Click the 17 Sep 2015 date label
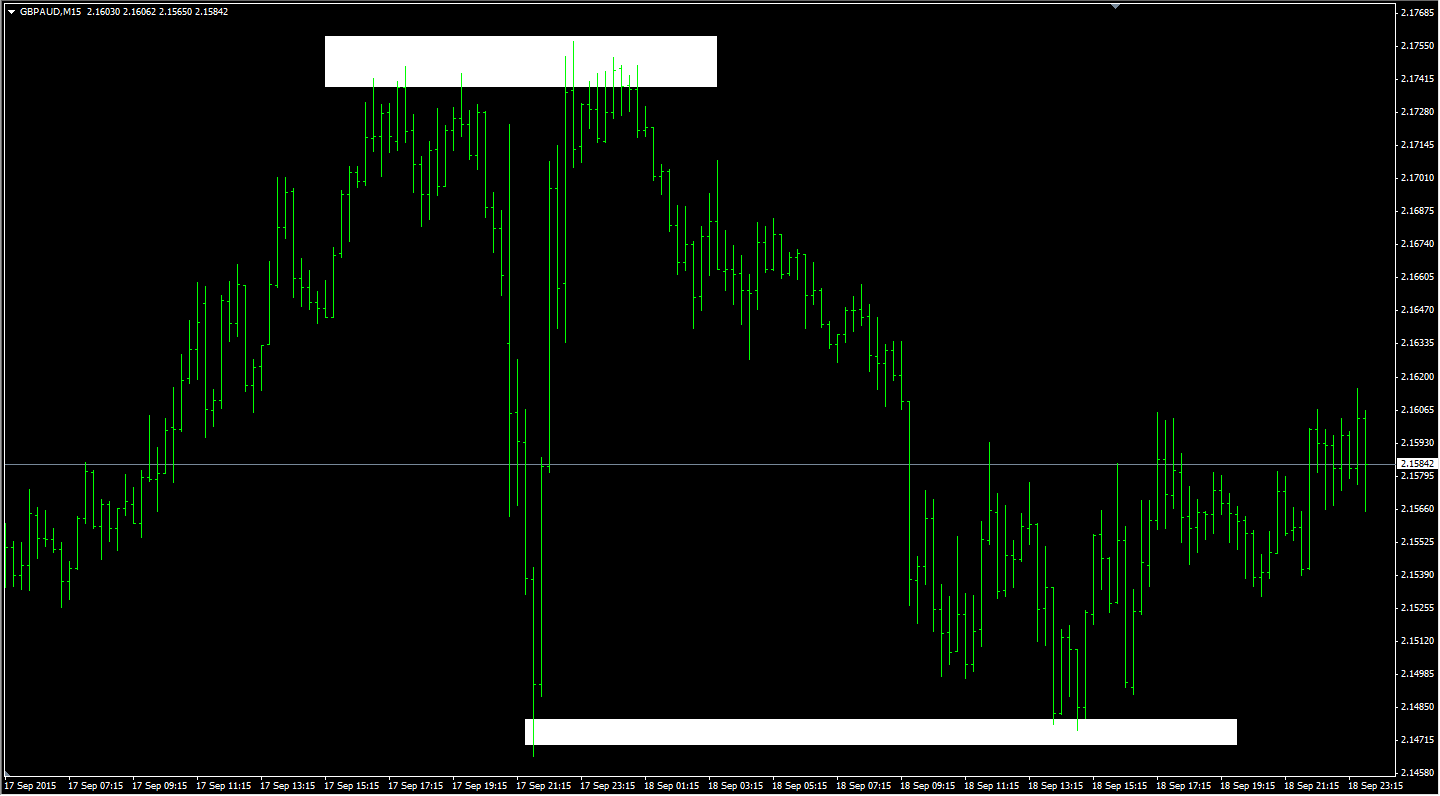Screen dimensions: 1440x796 30,786
